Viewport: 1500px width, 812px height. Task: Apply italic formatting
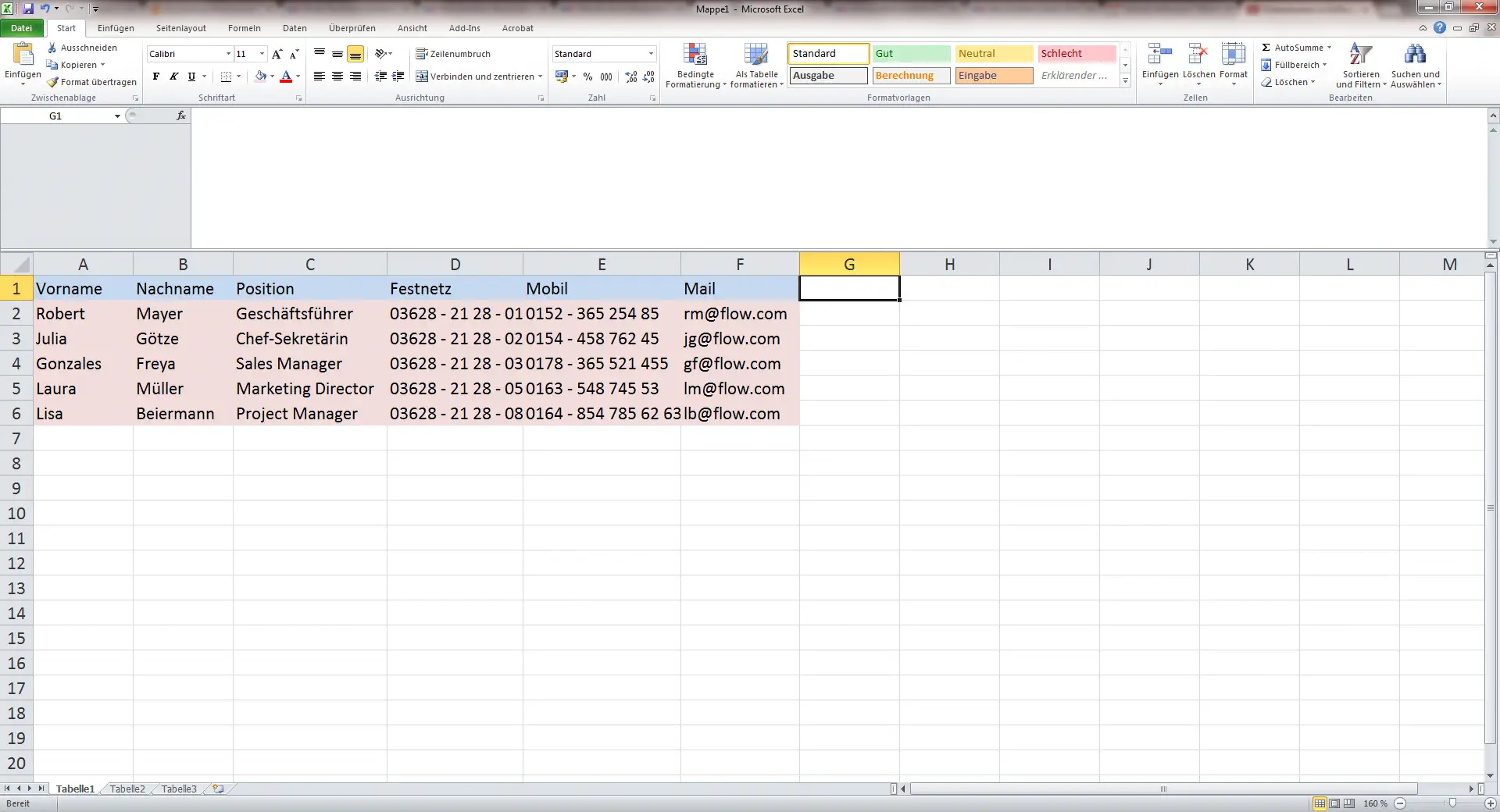pyautogui.click(x=173, y=77)
